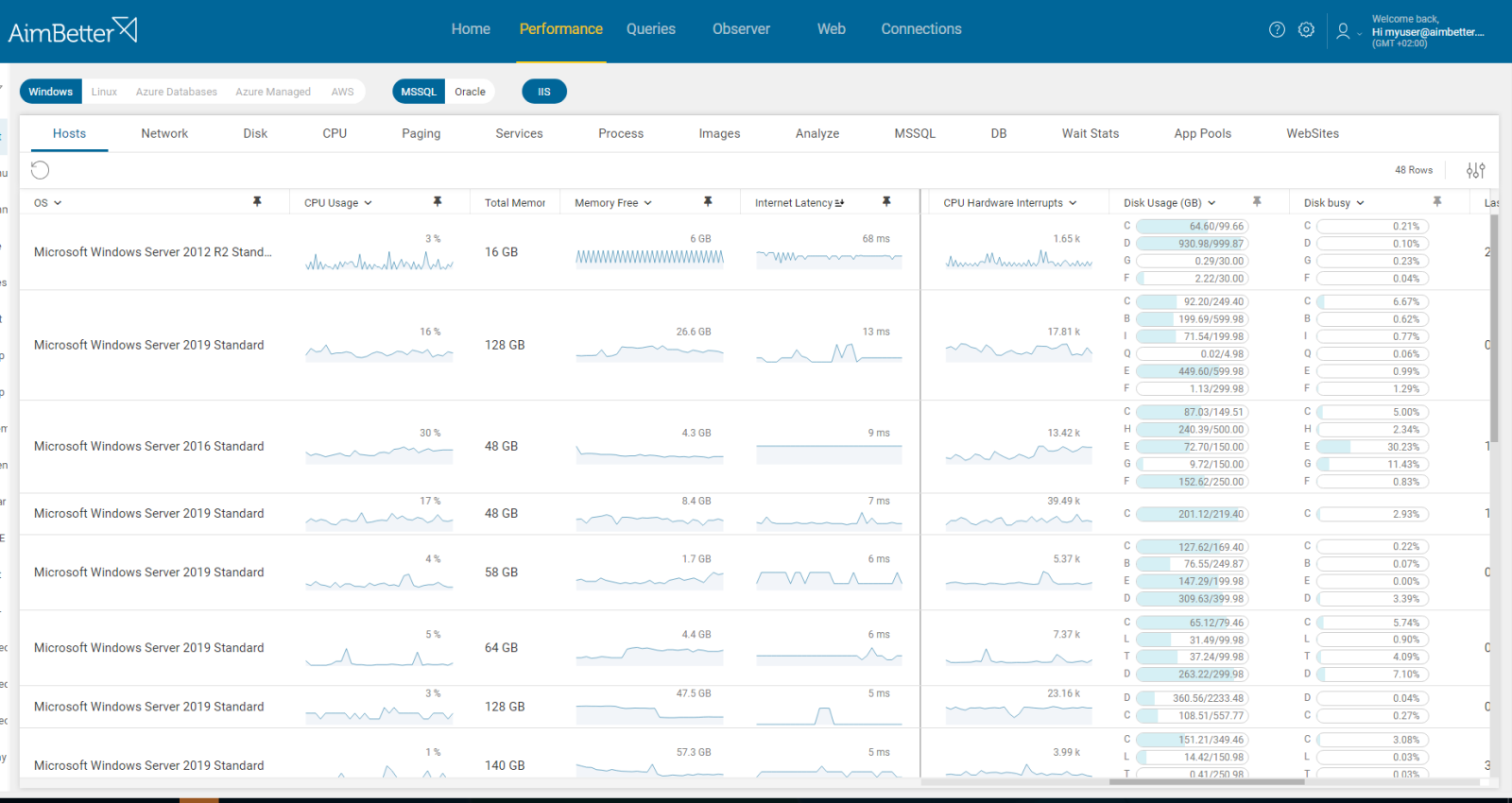This screenshot has width=1512, height=803.
Task: Go to the Home menu
Action: [x=471, y=29]
